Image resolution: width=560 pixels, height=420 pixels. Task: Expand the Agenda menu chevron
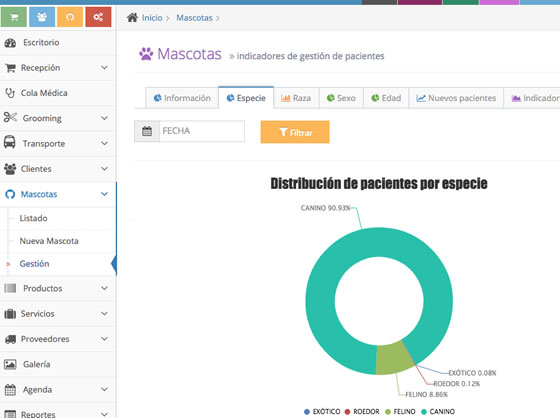pyautogui.click(x=104, y=389)
